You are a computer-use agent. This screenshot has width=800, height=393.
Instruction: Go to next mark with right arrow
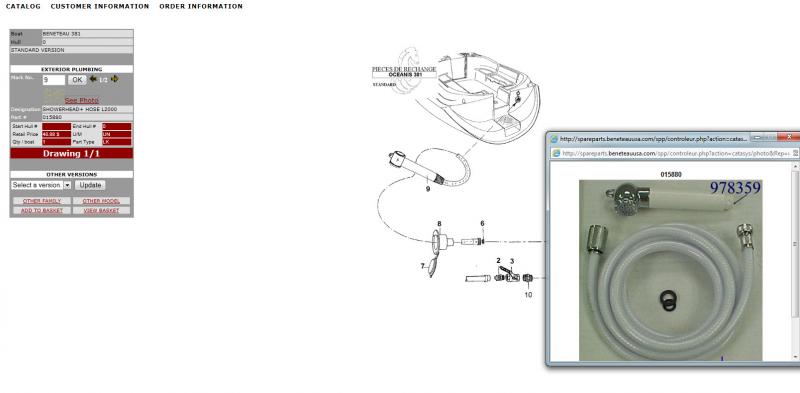[x=115, y=79]
